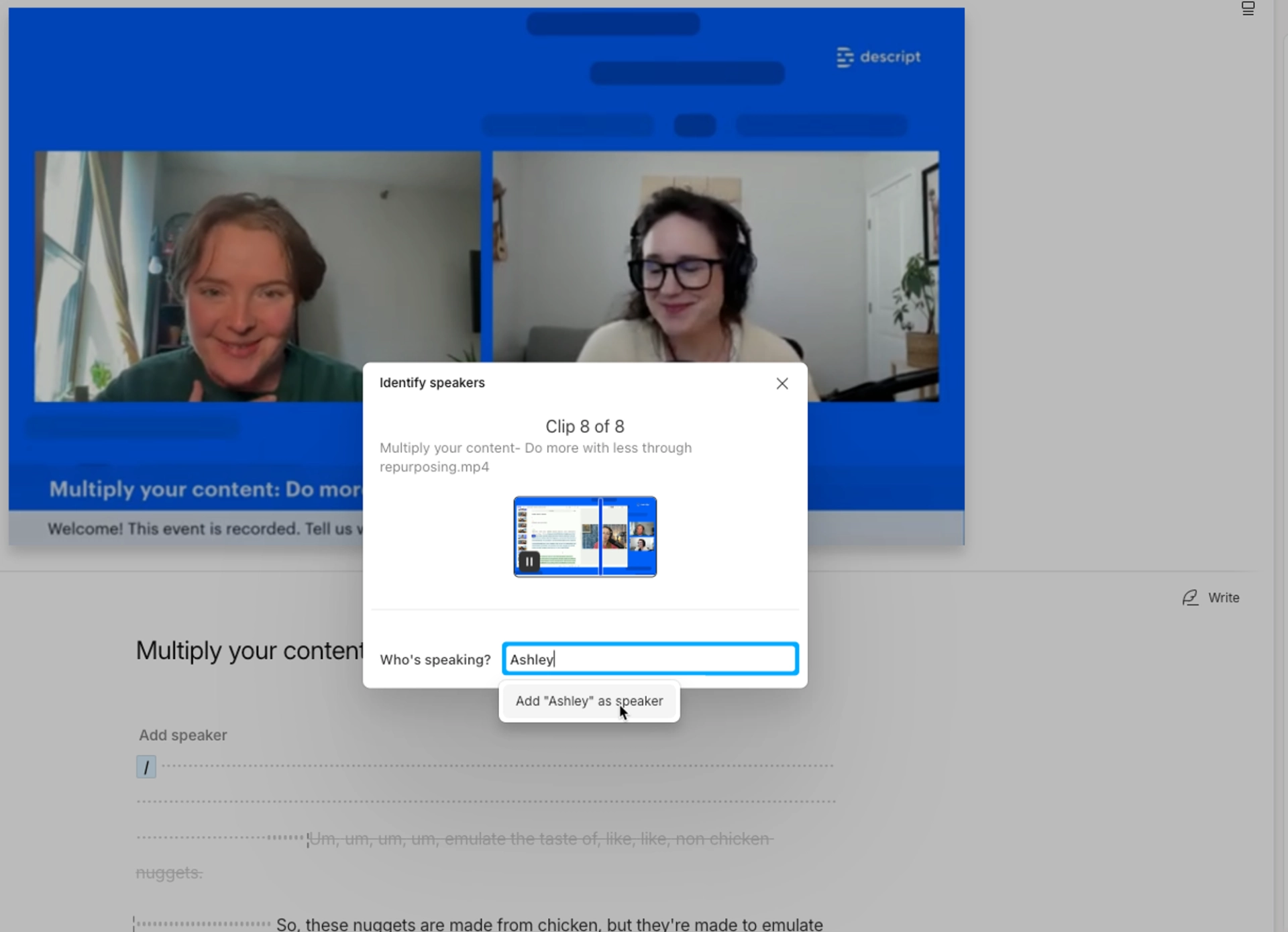Viewport: 1288px width, 932px height.
Task: Click the Write button label
Action: 1224,598
